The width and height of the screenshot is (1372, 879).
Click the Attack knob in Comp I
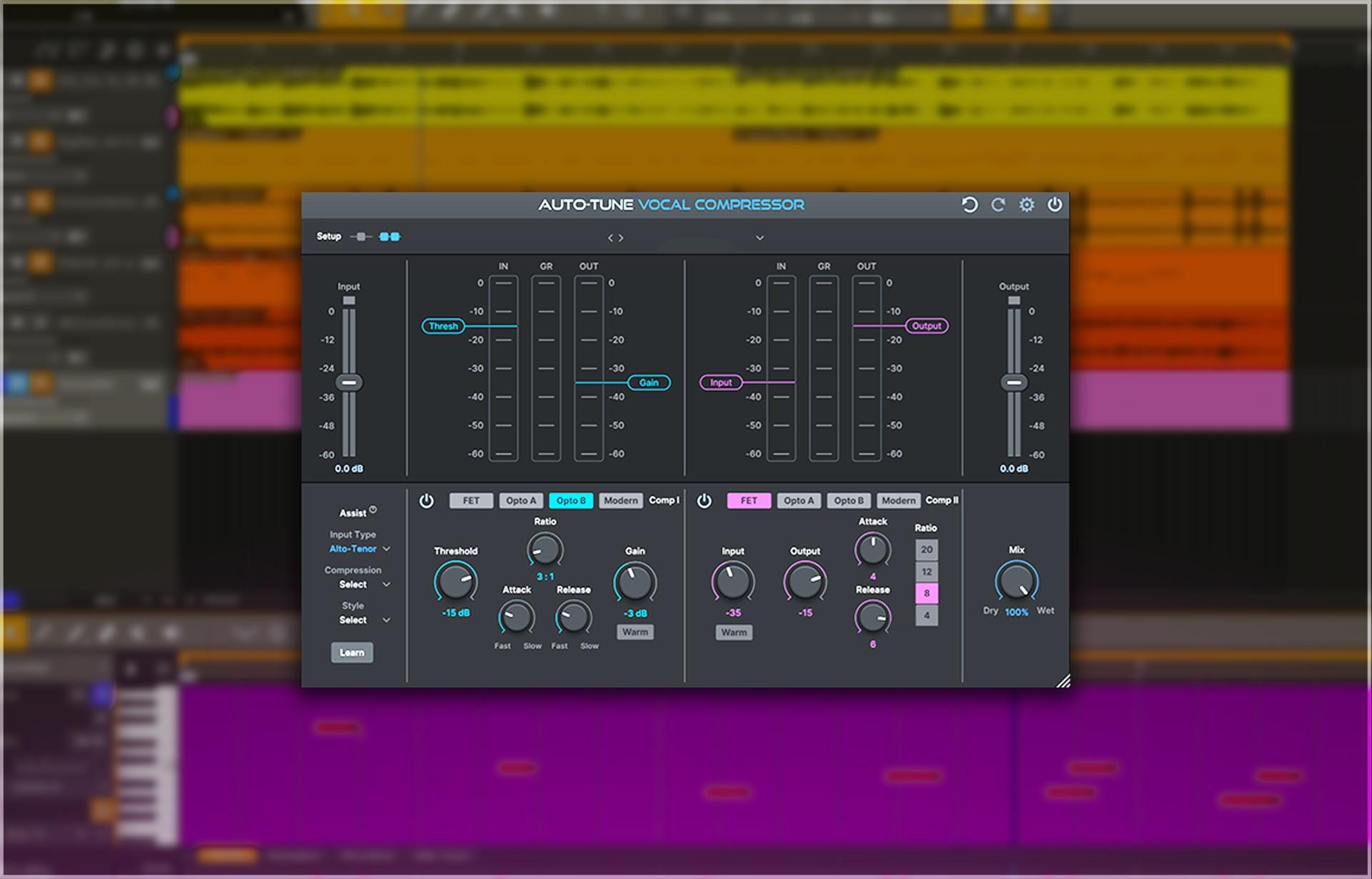(x=516, y=617)
